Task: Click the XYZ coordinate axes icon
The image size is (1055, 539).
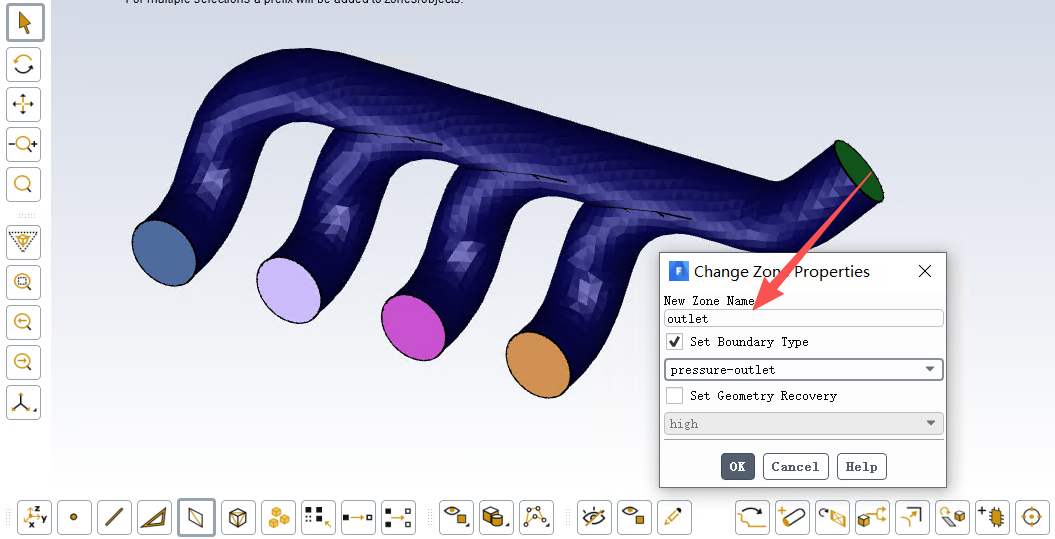Action: pos(34,517)
